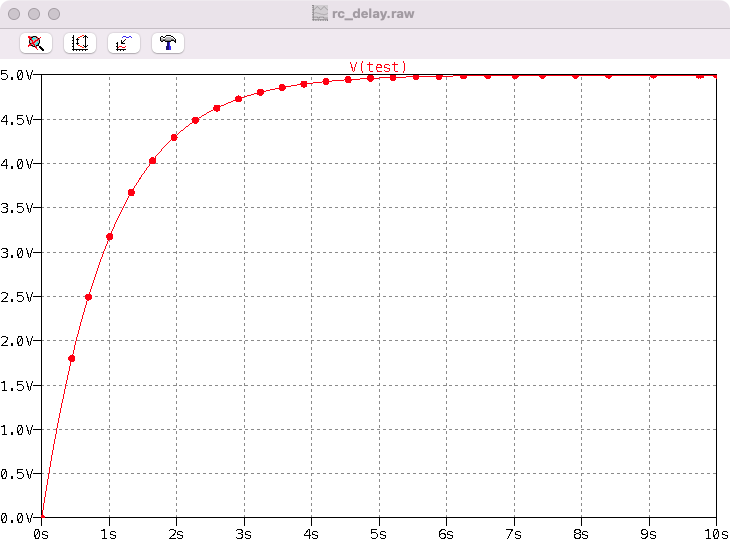Open the control panel hammer icon
Image resolution: width=730 pixels, height=542 pixels.
pos(168,43)
